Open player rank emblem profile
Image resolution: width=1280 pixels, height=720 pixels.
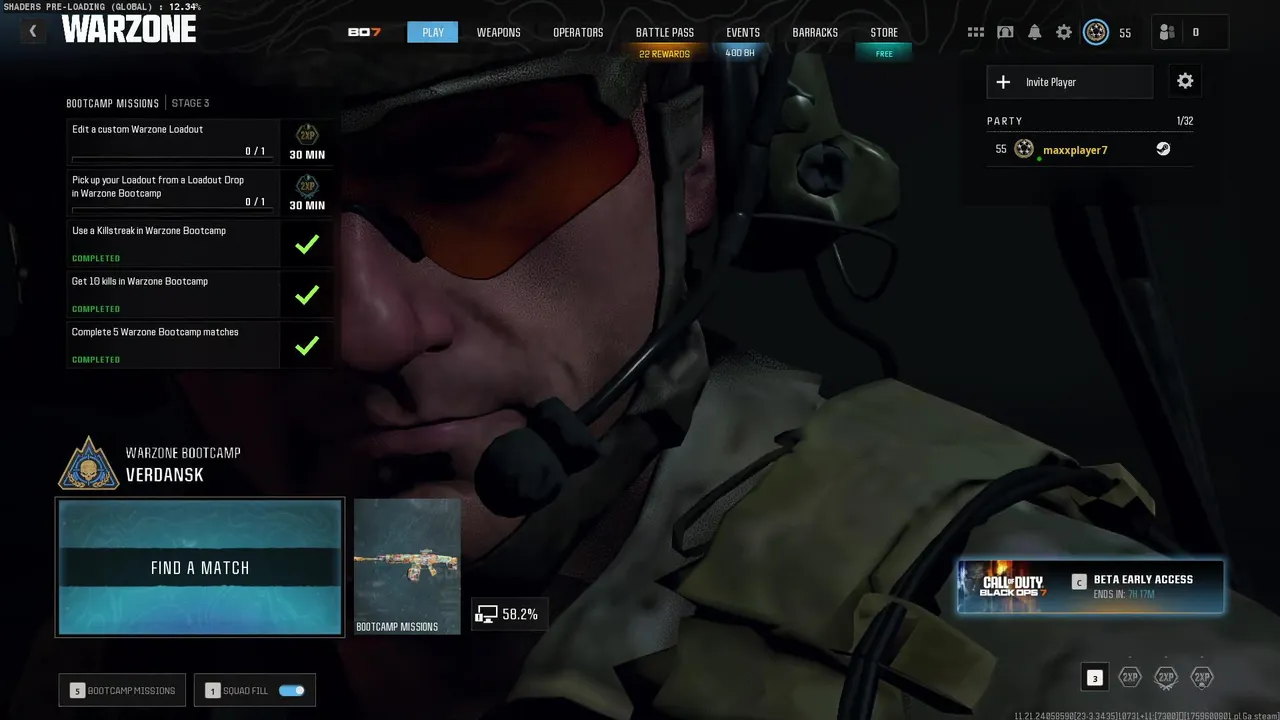tap(1096, 32)
